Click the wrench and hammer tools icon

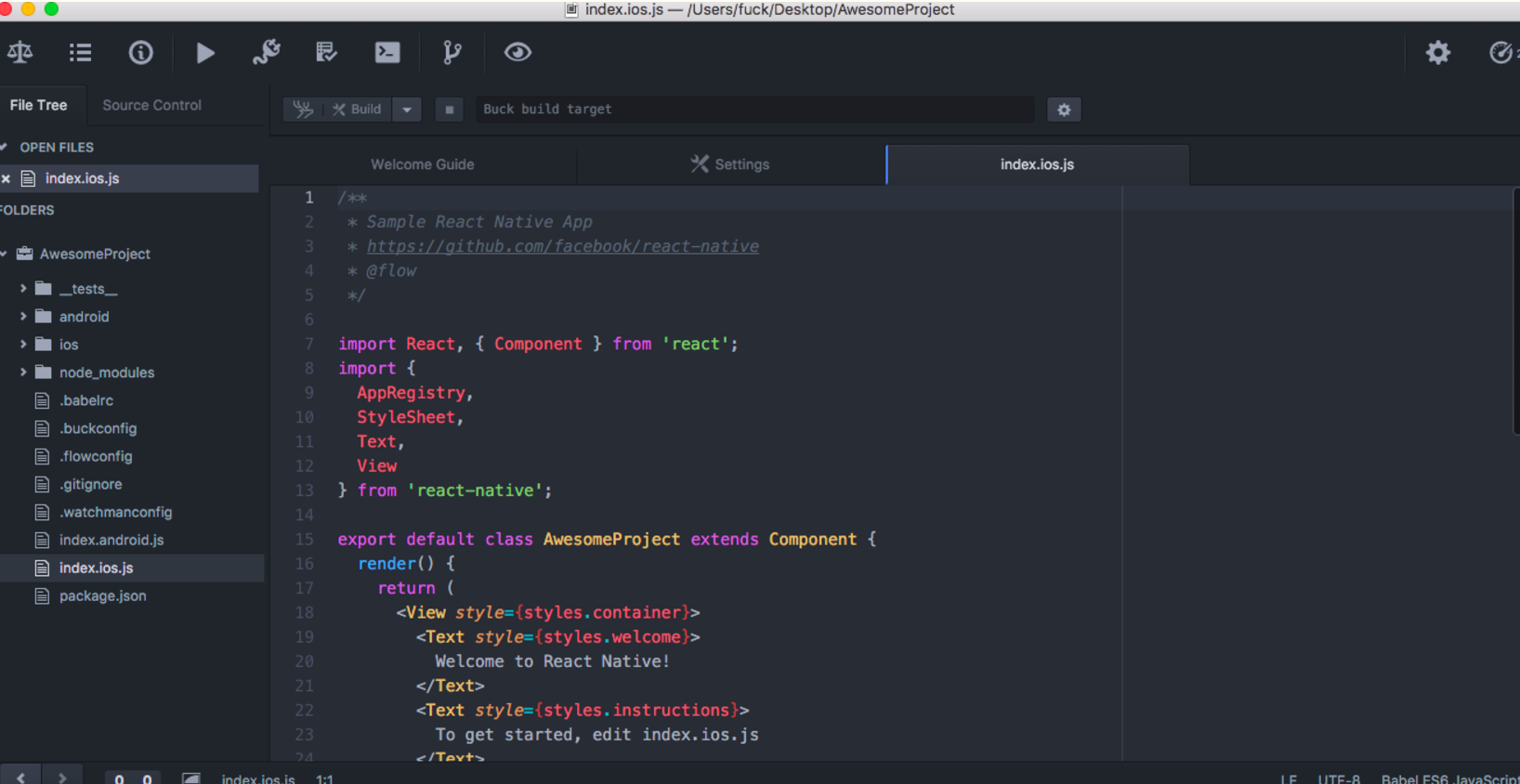click(266, 52)
